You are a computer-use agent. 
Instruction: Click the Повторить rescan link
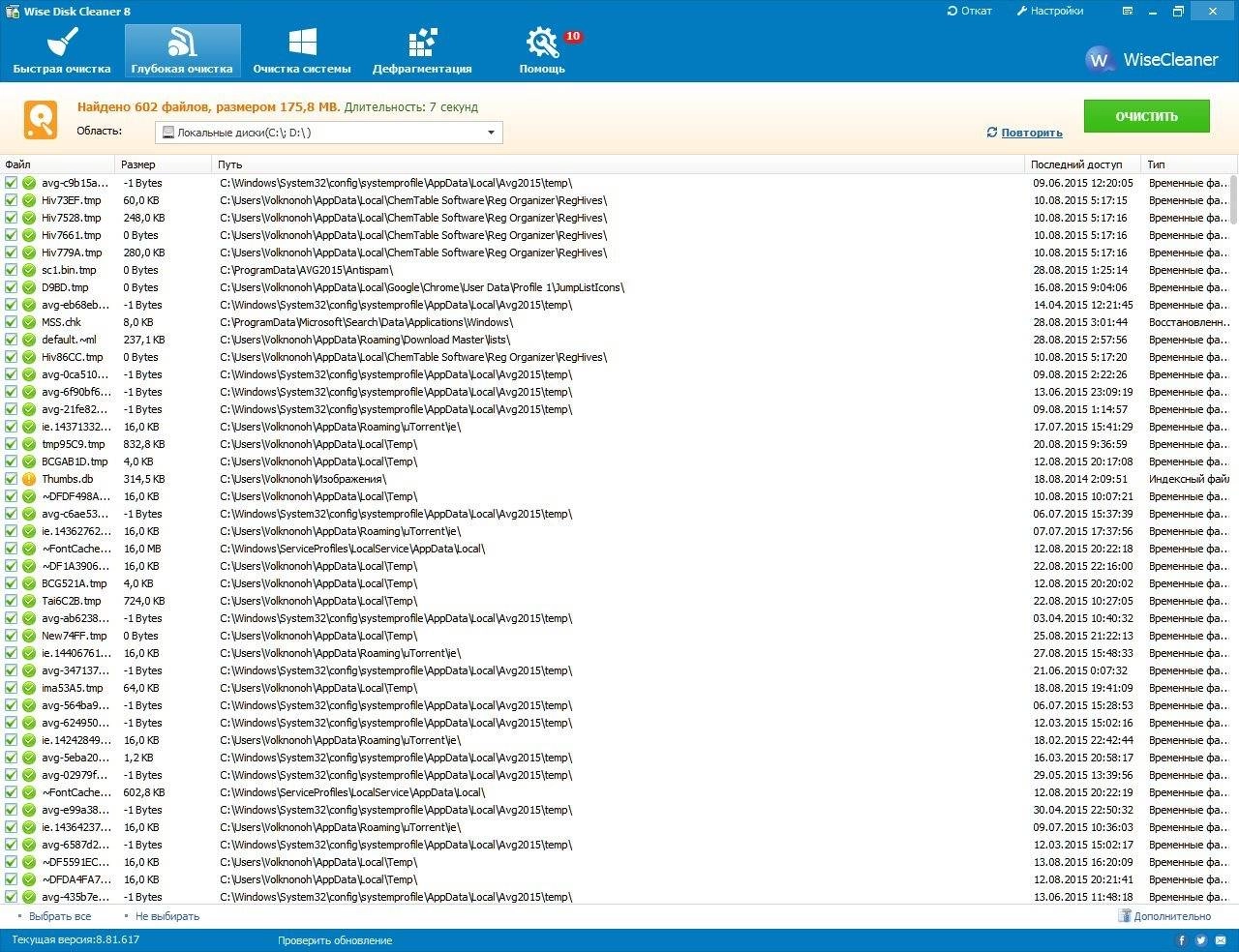(x=1025, y=133)
